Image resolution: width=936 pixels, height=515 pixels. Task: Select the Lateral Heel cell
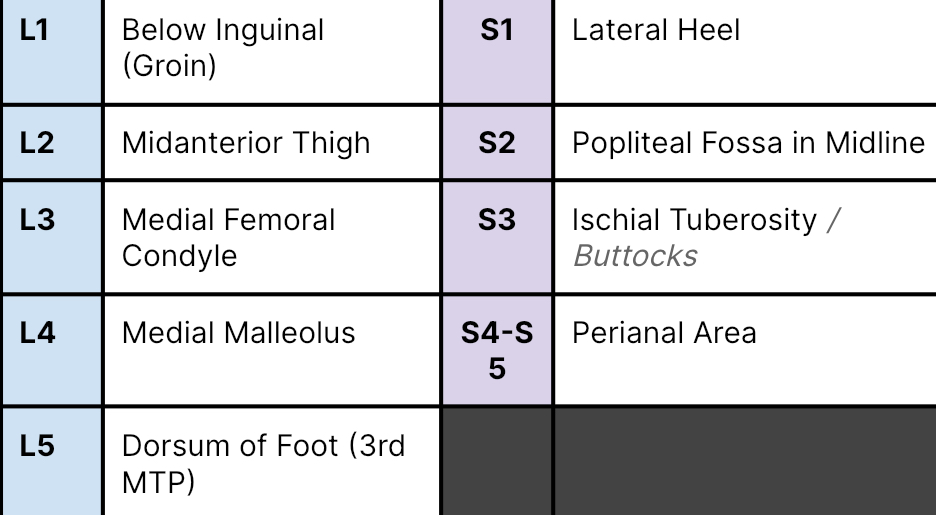[x=656, y=31]
